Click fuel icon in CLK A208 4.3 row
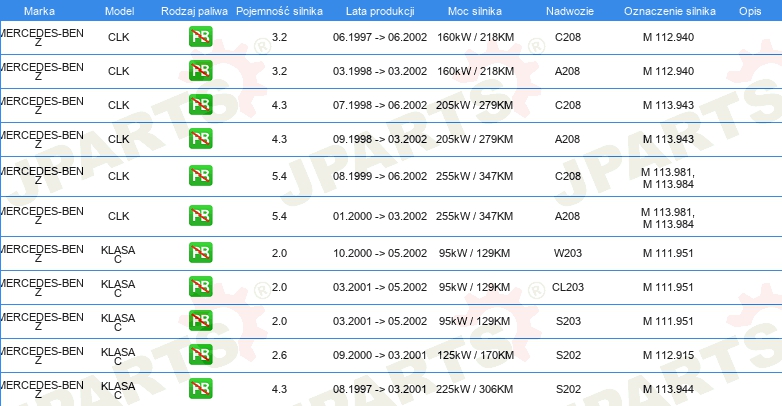782x406 pixels. coord(200,139)
